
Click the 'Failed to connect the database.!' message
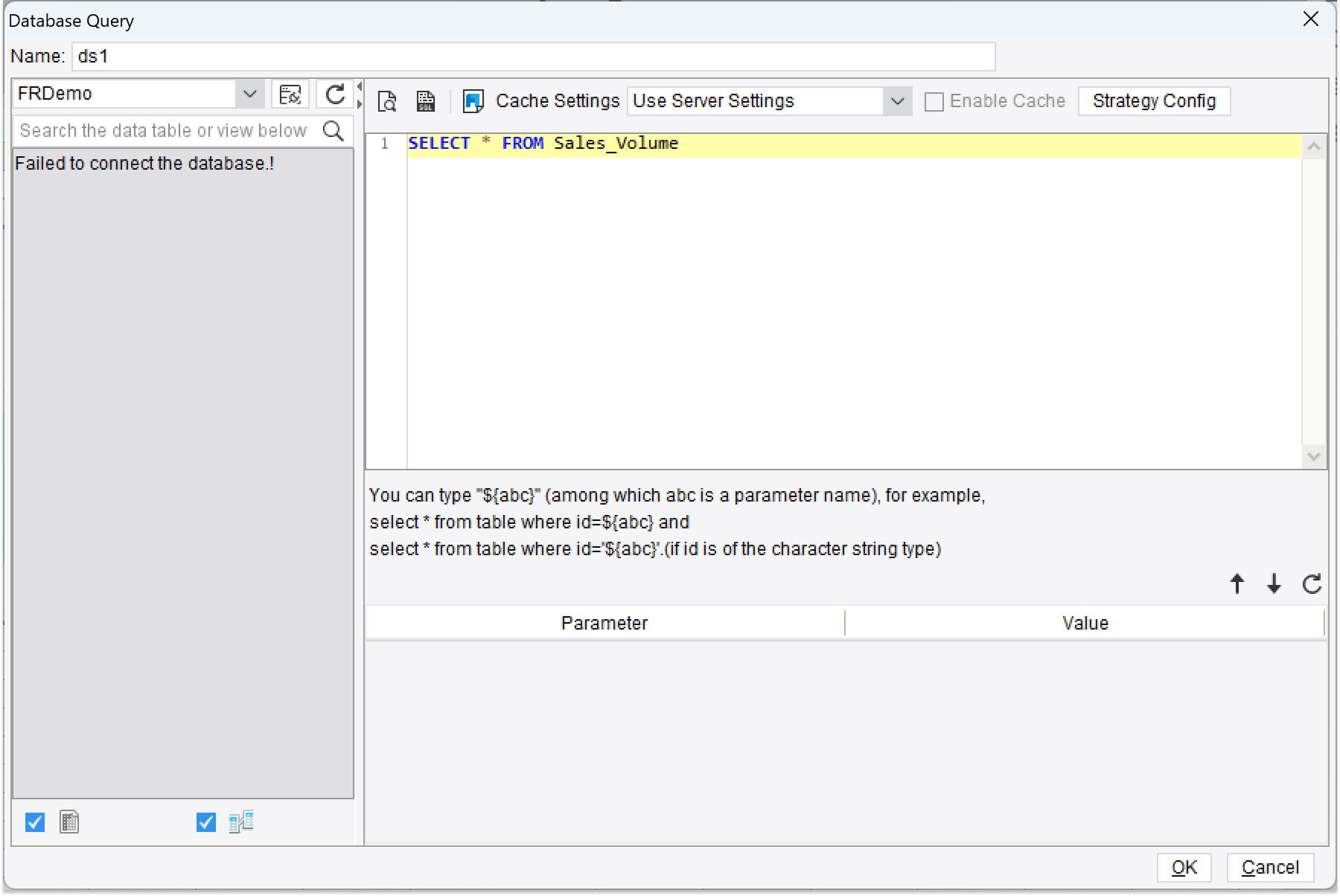(x=144, y=164)
